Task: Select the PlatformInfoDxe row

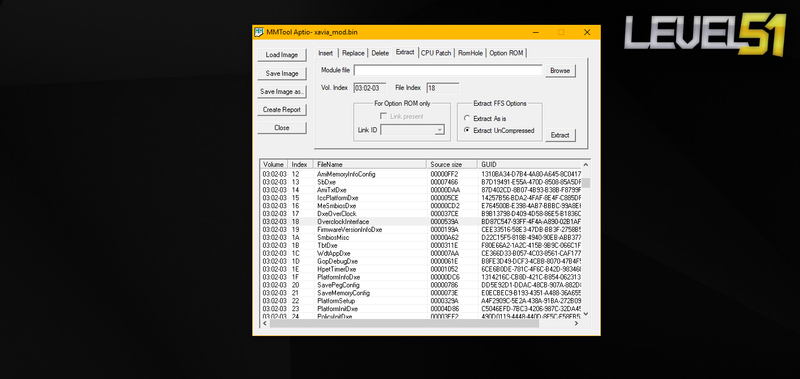Action: tap(420, 277)
